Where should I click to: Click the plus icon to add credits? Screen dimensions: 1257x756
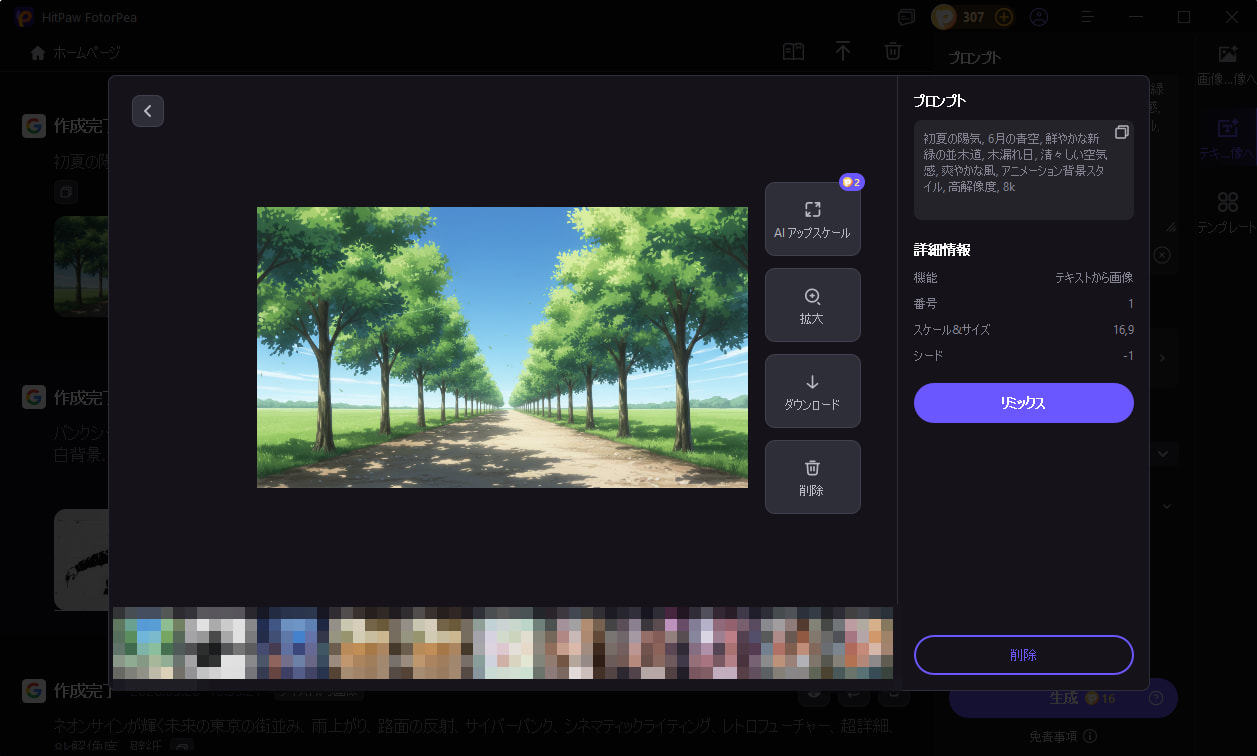click(1002, 17)
